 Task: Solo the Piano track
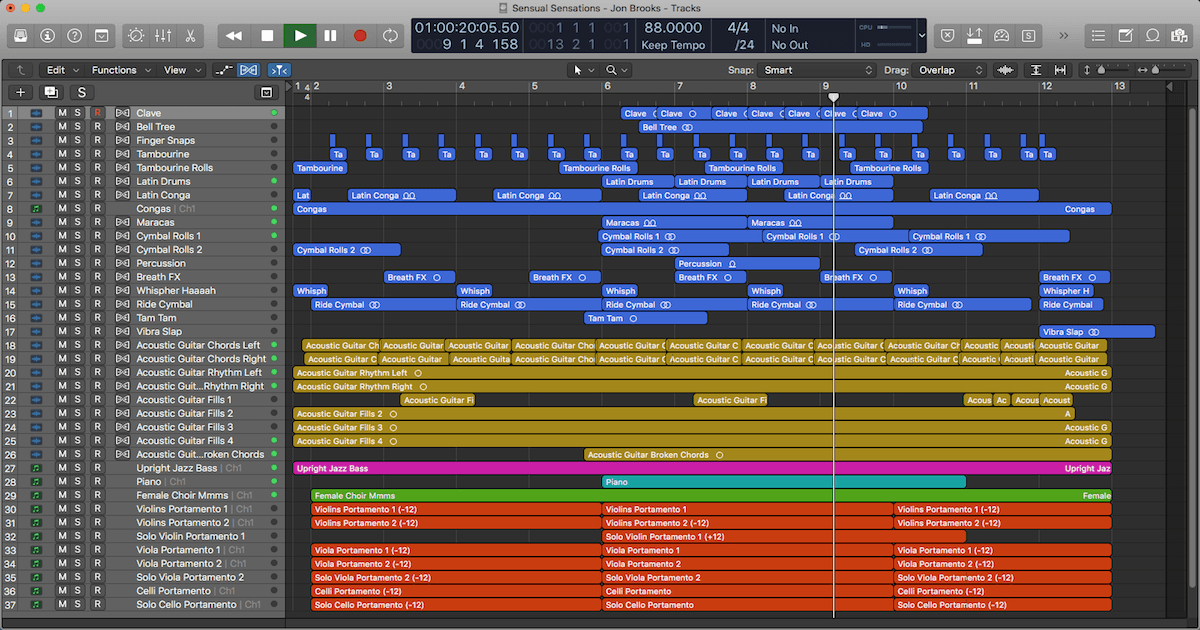pos(78,481)
